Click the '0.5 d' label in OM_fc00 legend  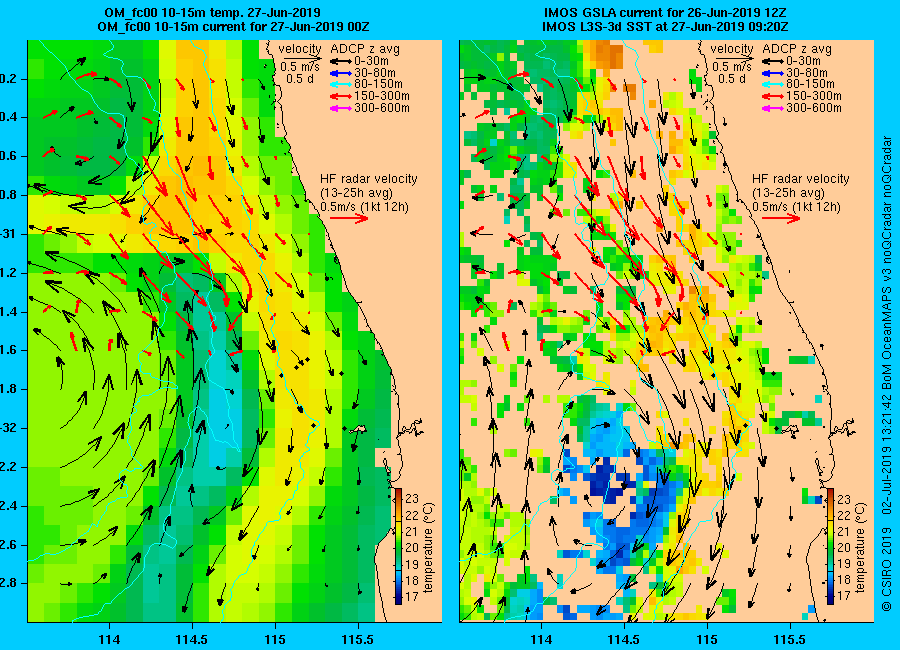[300, 79]
